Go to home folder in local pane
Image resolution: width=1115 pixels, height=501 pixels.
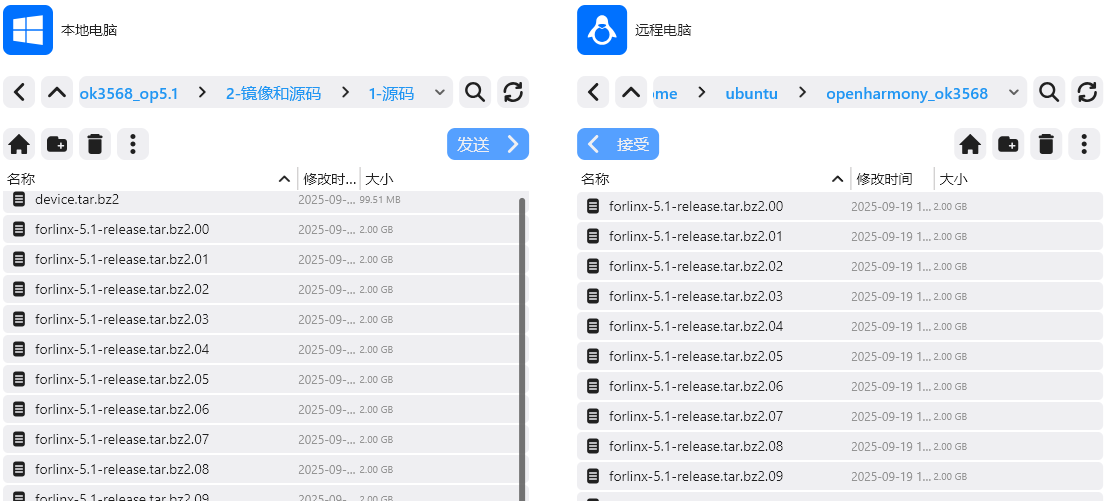point(19,144)
